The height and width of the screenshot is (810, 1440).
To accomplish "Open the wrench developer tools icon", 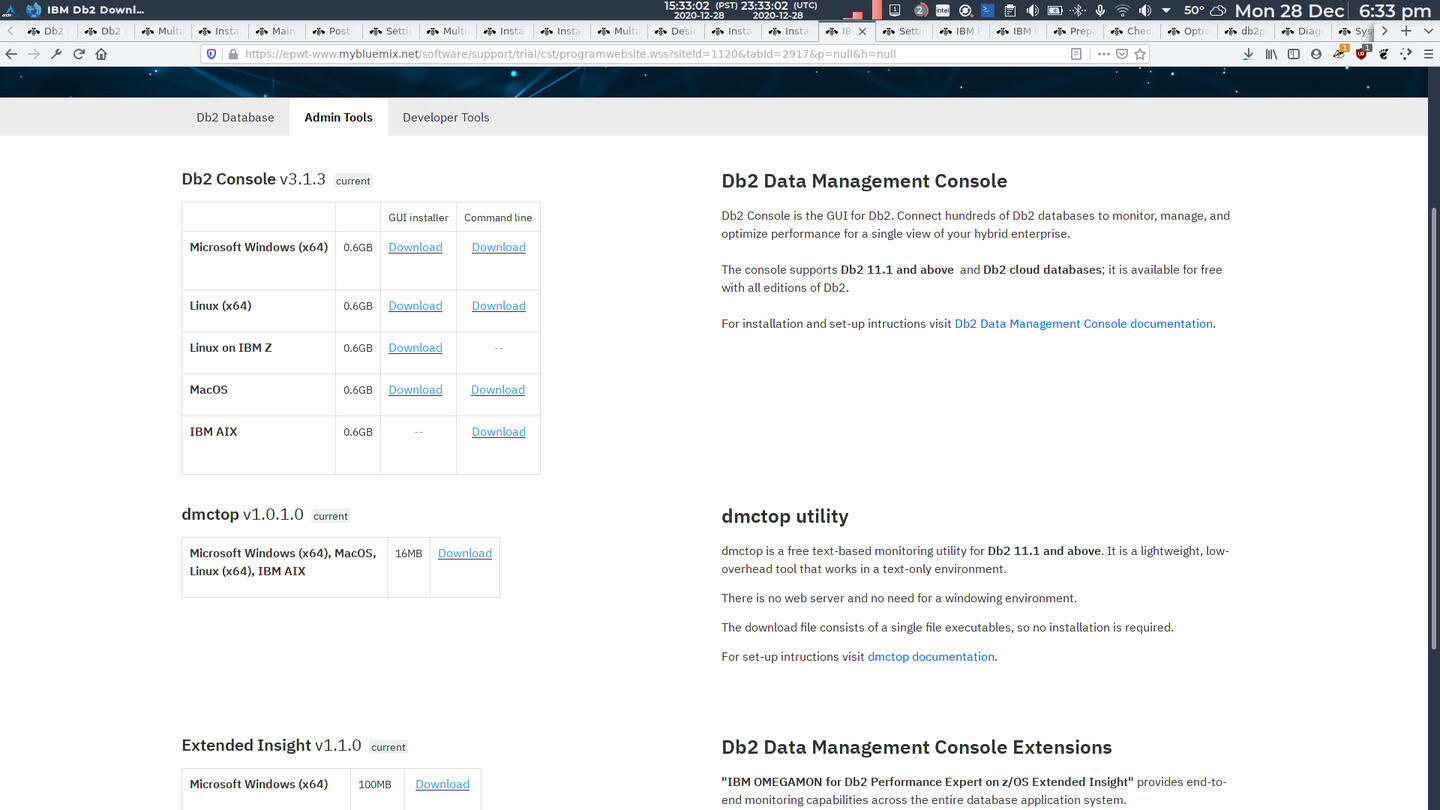I will click(x=56, y=54).
